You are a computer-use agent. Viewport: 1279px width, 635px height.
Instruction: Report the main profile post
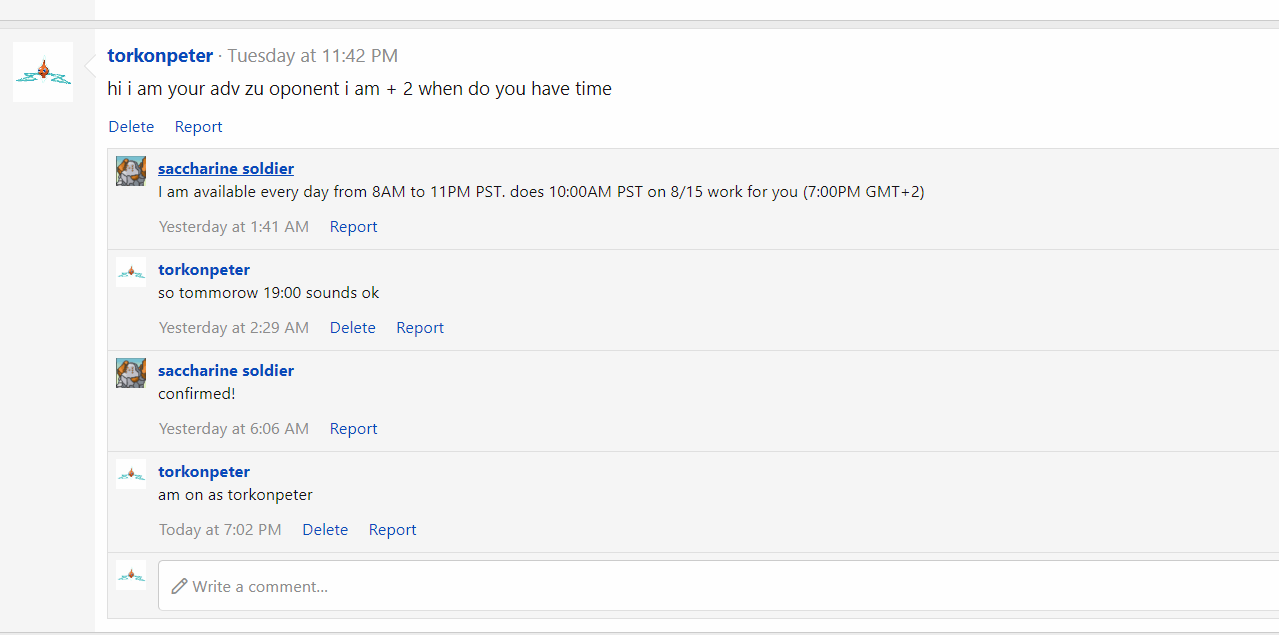point(198,127)
